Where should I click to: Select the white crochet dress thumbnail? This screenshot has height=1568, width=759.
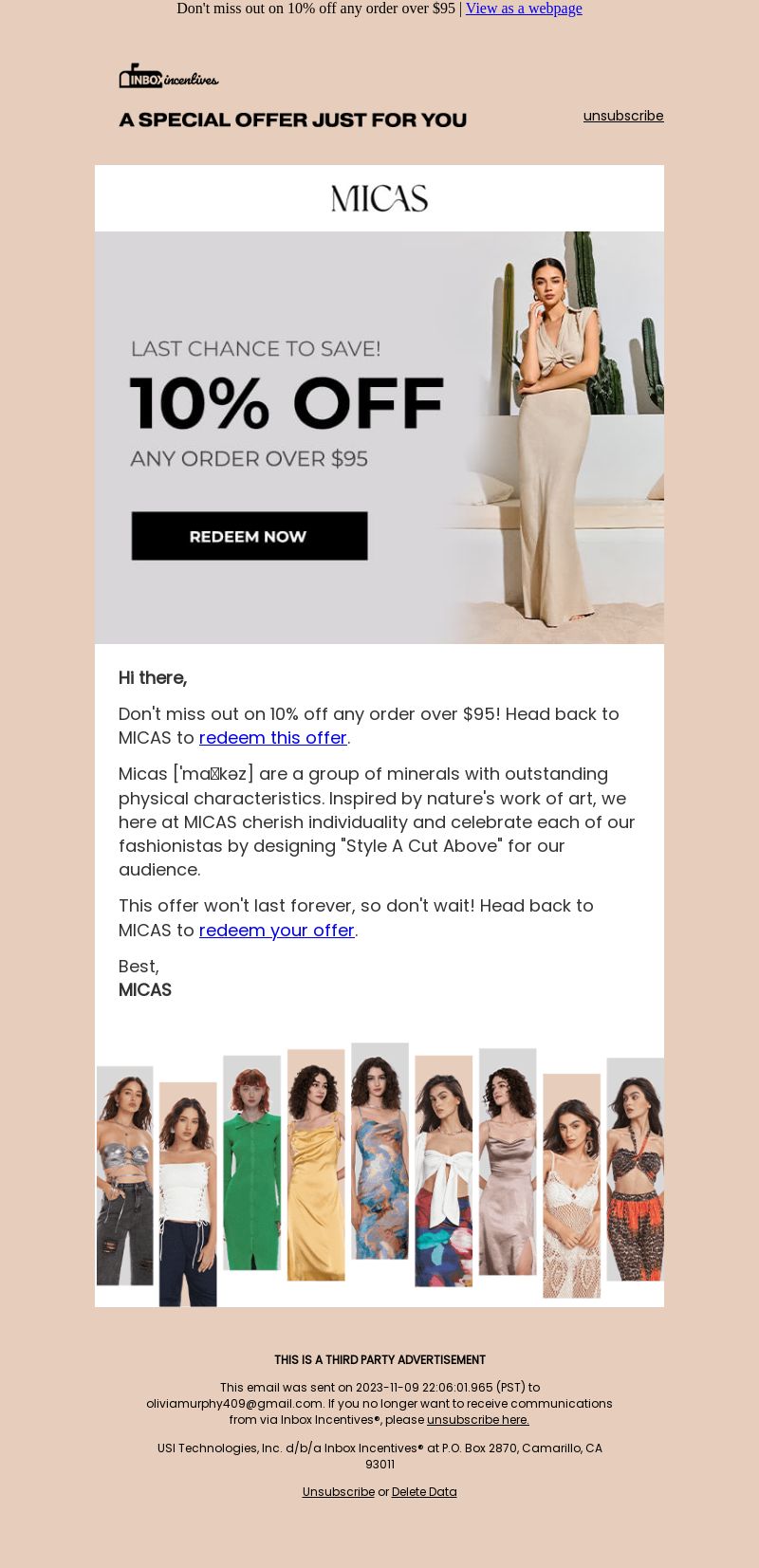pyautogui.click(x=571, y=1186)
